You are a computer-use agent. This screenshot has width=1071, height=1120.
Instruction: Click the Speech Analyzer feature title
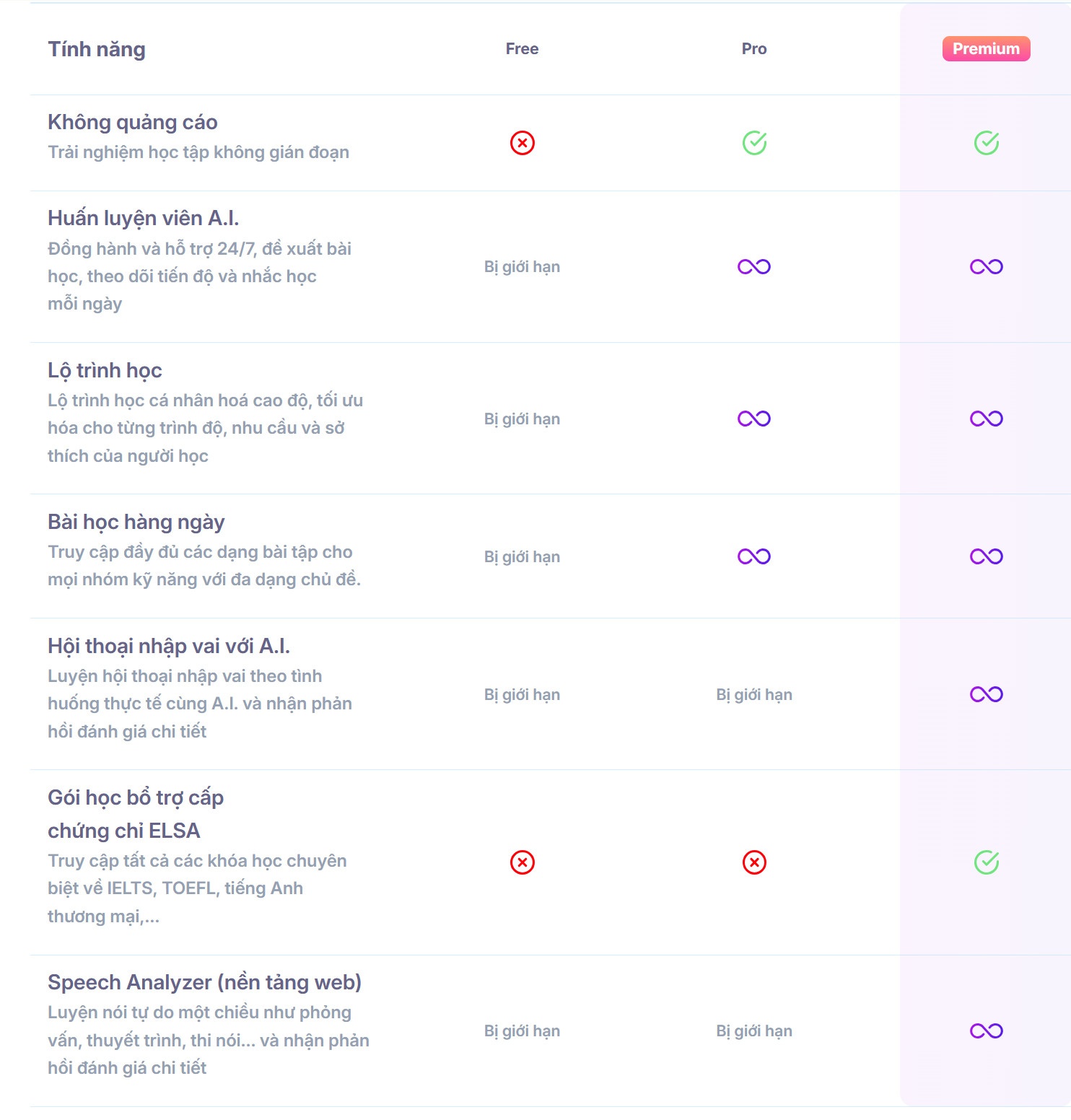click(204, 982)
